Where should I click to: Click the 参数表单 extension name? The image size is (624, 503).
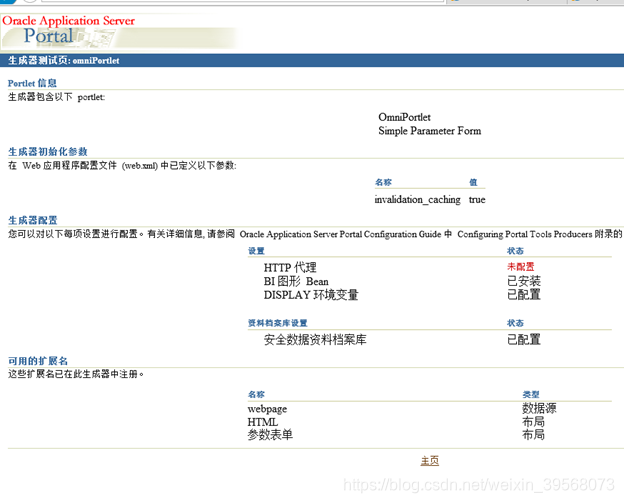[270, 435]
